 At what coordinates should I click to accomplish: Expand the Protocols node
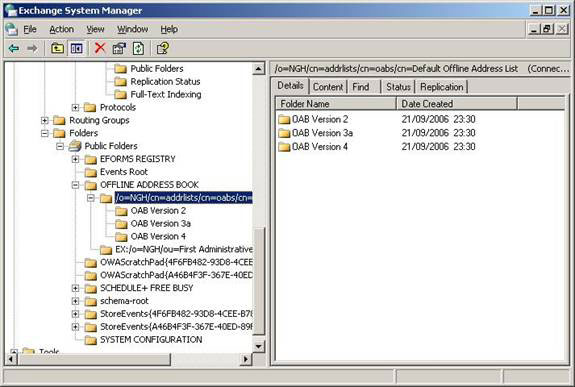pos(75,107)
